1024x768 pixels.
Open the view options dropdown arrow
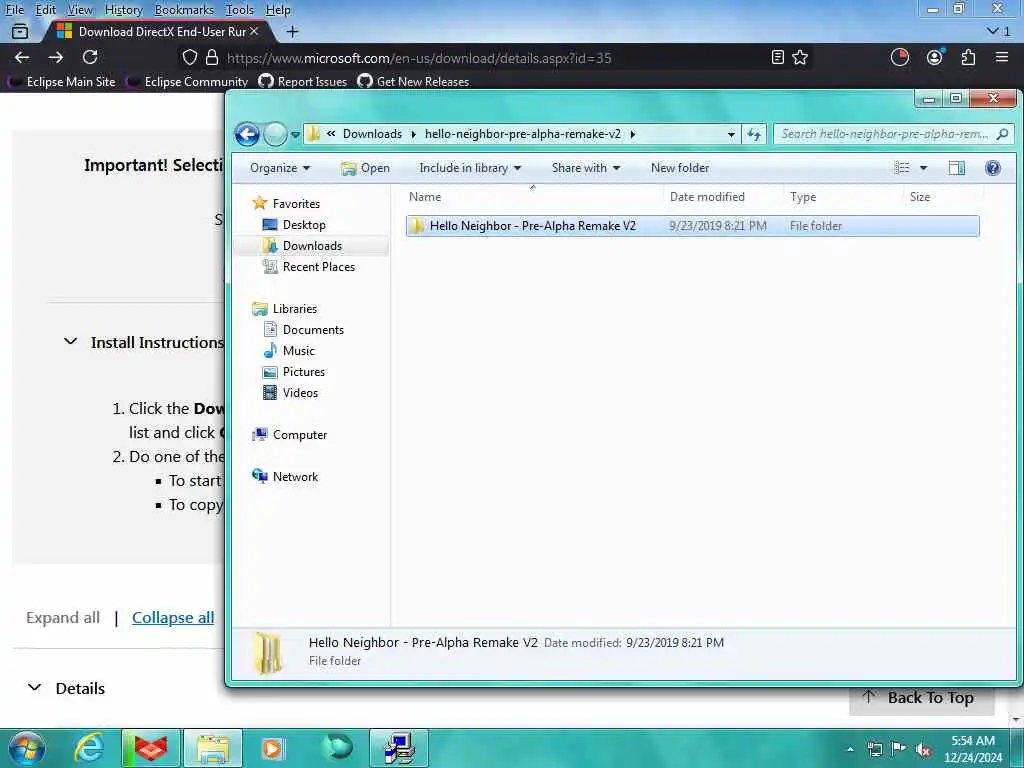[x=923, y=168]
